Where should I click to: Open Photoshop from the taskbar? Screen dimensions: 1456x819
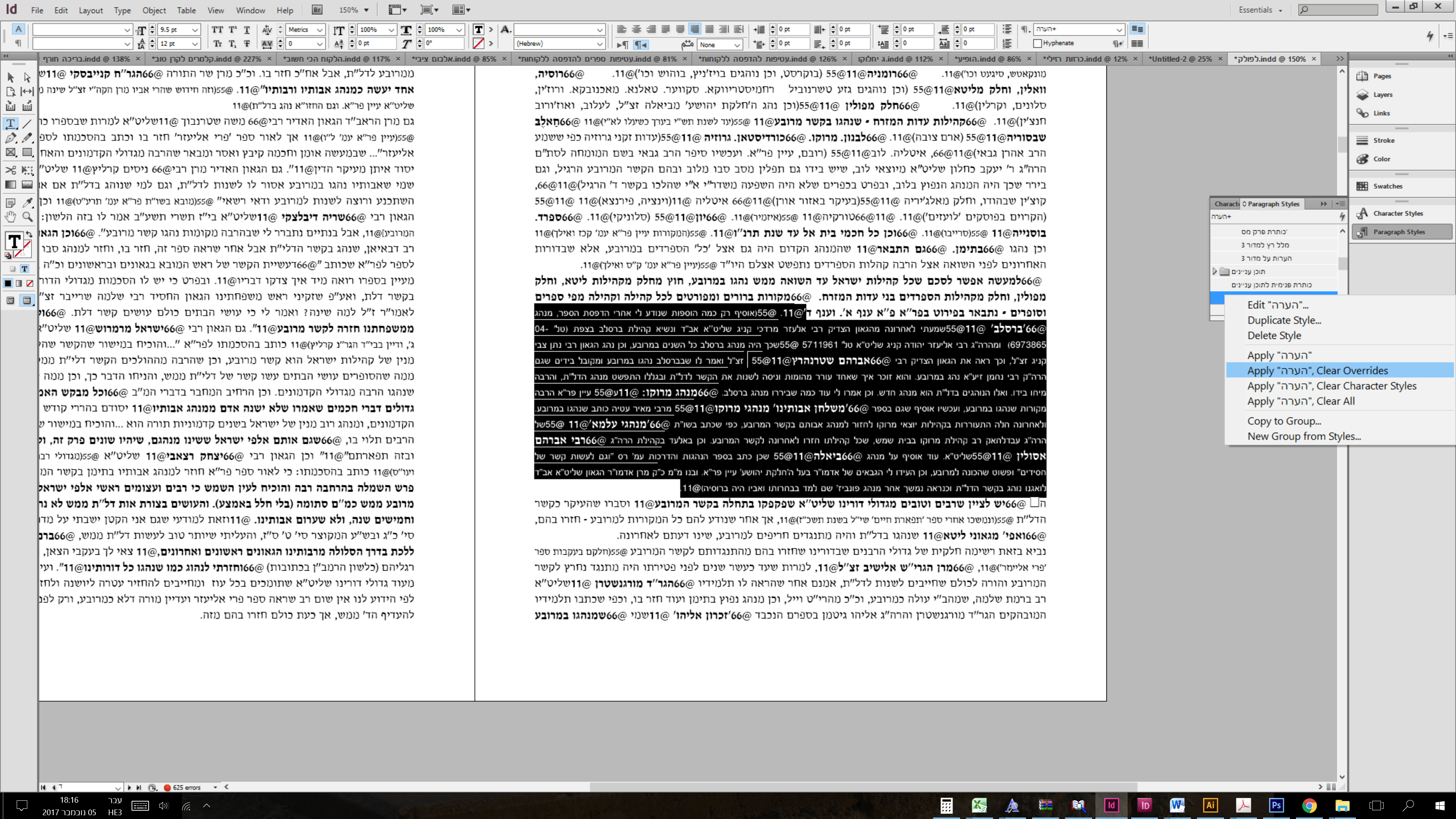tap(1276, 805)
